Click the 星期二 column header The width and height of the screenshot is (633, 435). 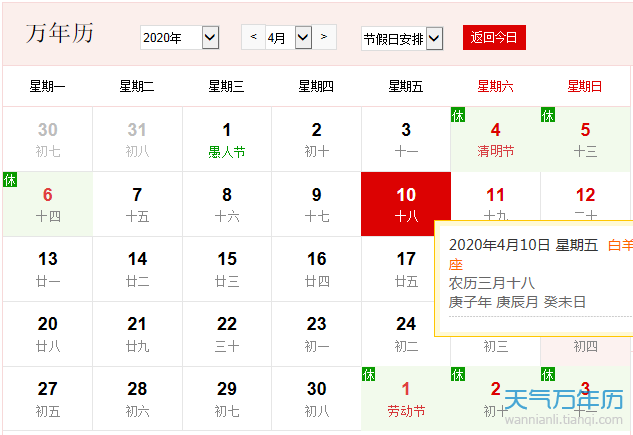137,86
